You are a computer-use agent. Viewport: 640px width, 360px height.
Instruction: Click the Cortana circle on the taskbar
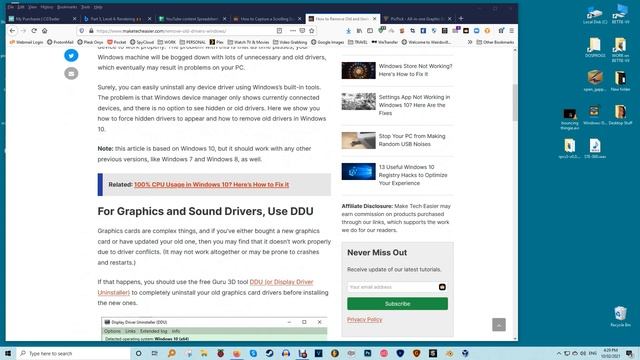(138, 353)
